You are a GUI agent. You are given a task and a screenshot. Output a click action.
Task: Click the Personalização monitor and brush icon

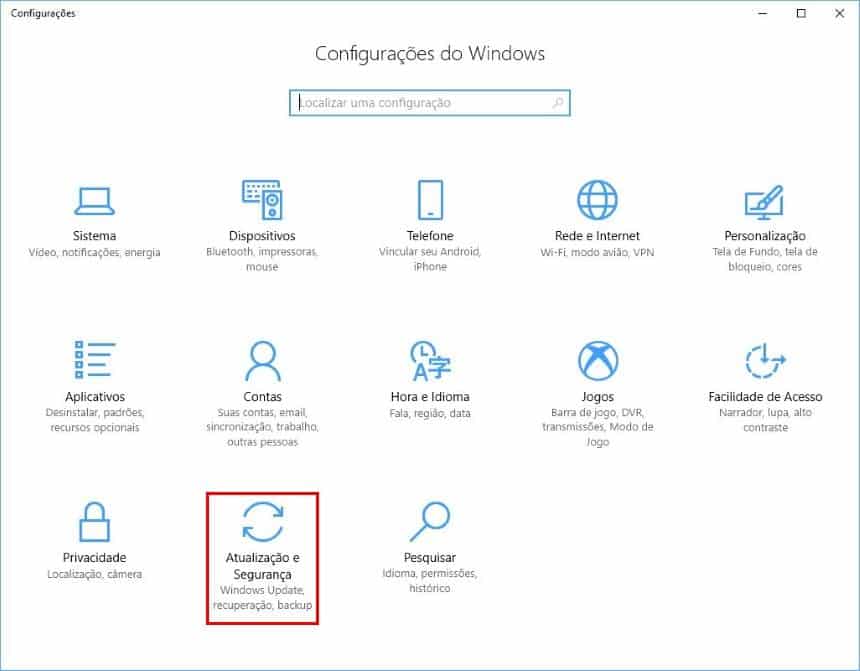point(765,202)
